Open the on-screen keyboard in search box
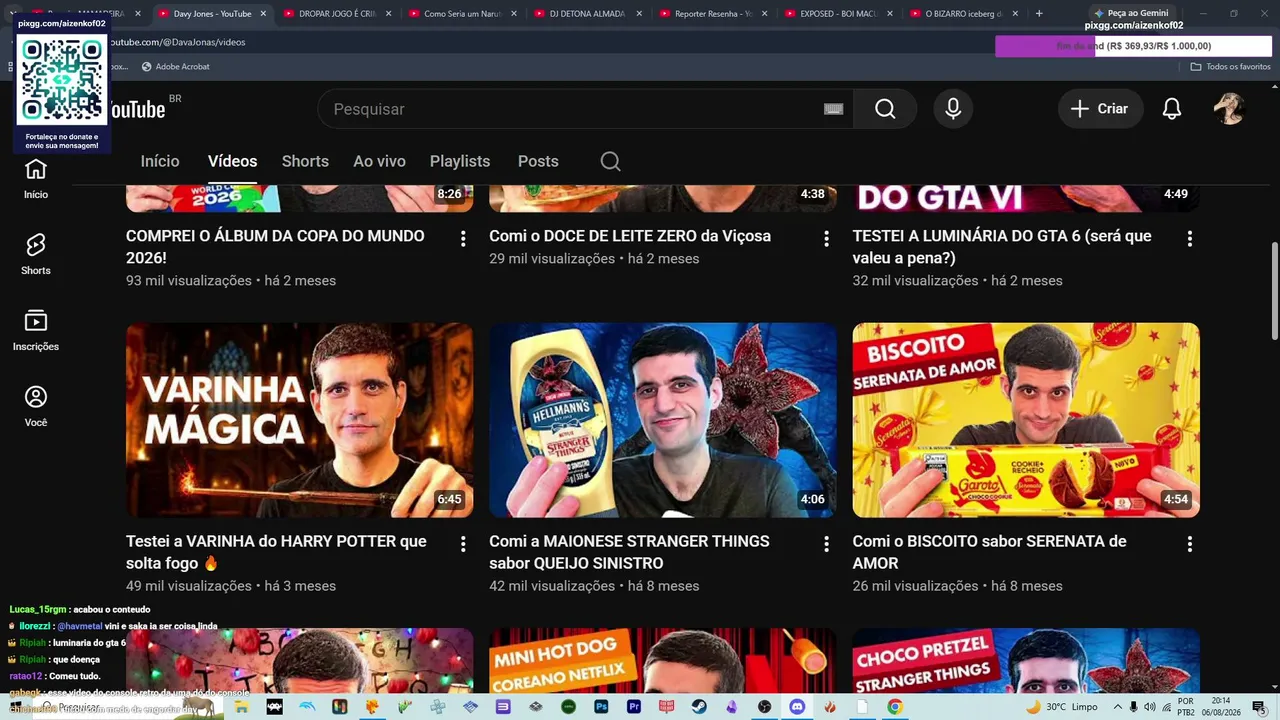 pyautogui.click(x=833, y=109)
